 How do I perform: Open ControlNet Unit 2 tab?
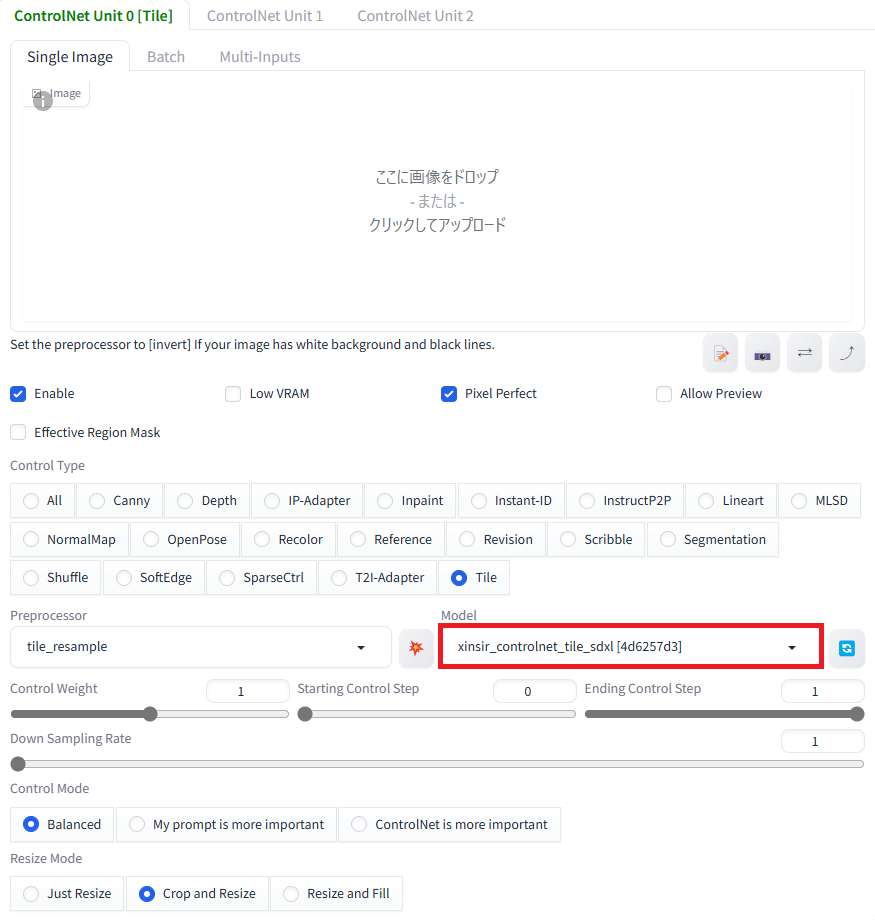[x=415, y=16]
